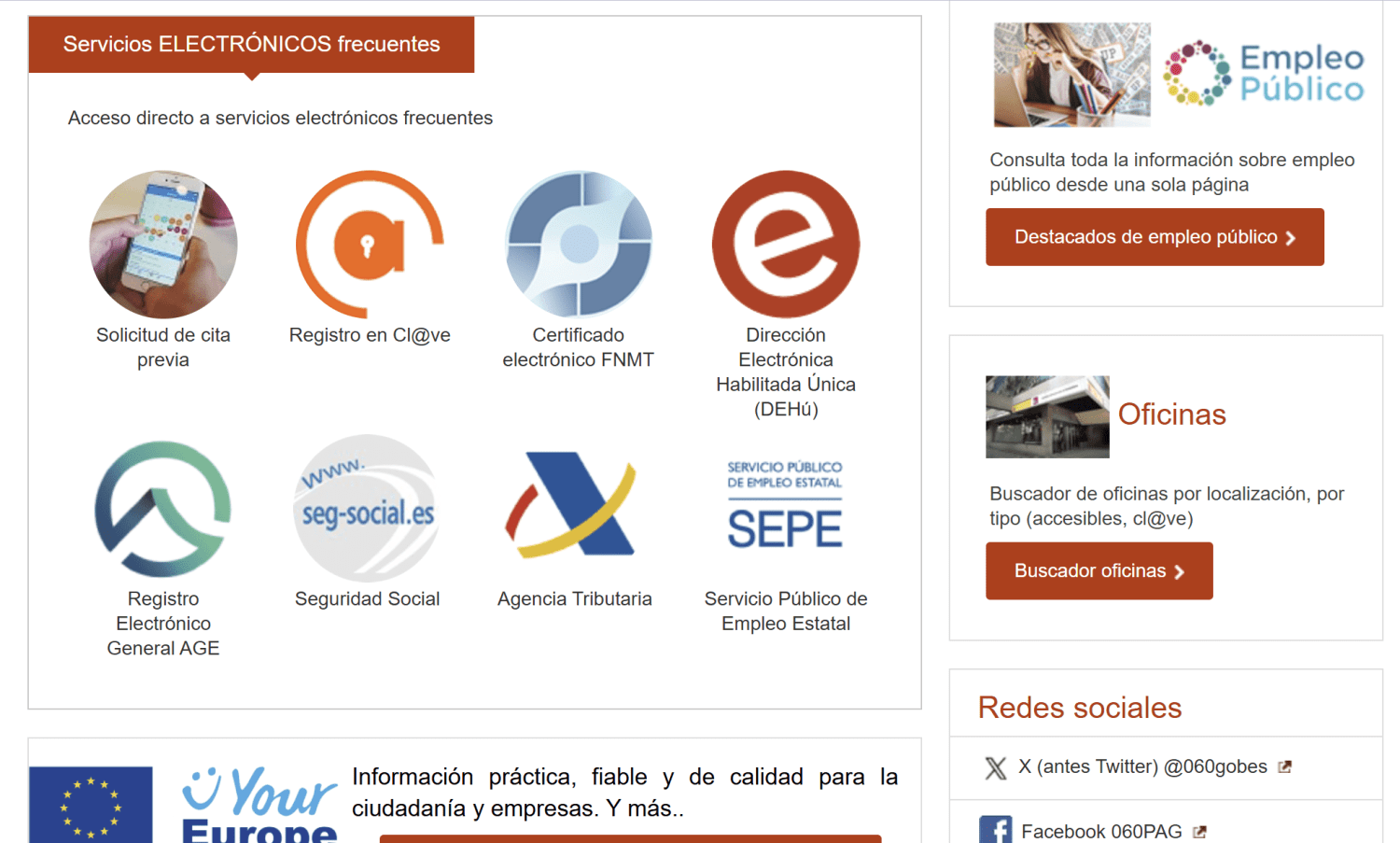Click the Facebook logo icon
1400x843 pixels.
pyautogui.click(x=996, y=830)
